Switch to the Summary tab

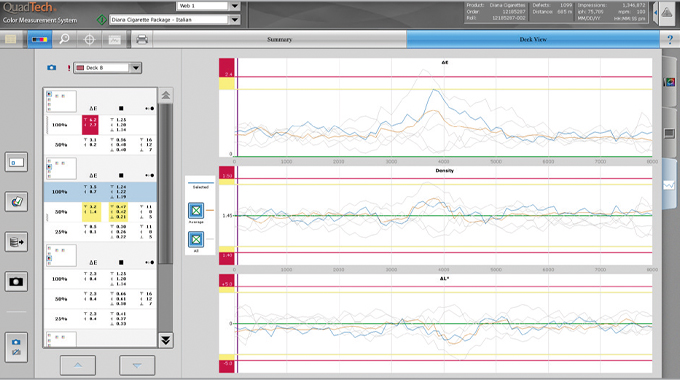pos(279,39)
